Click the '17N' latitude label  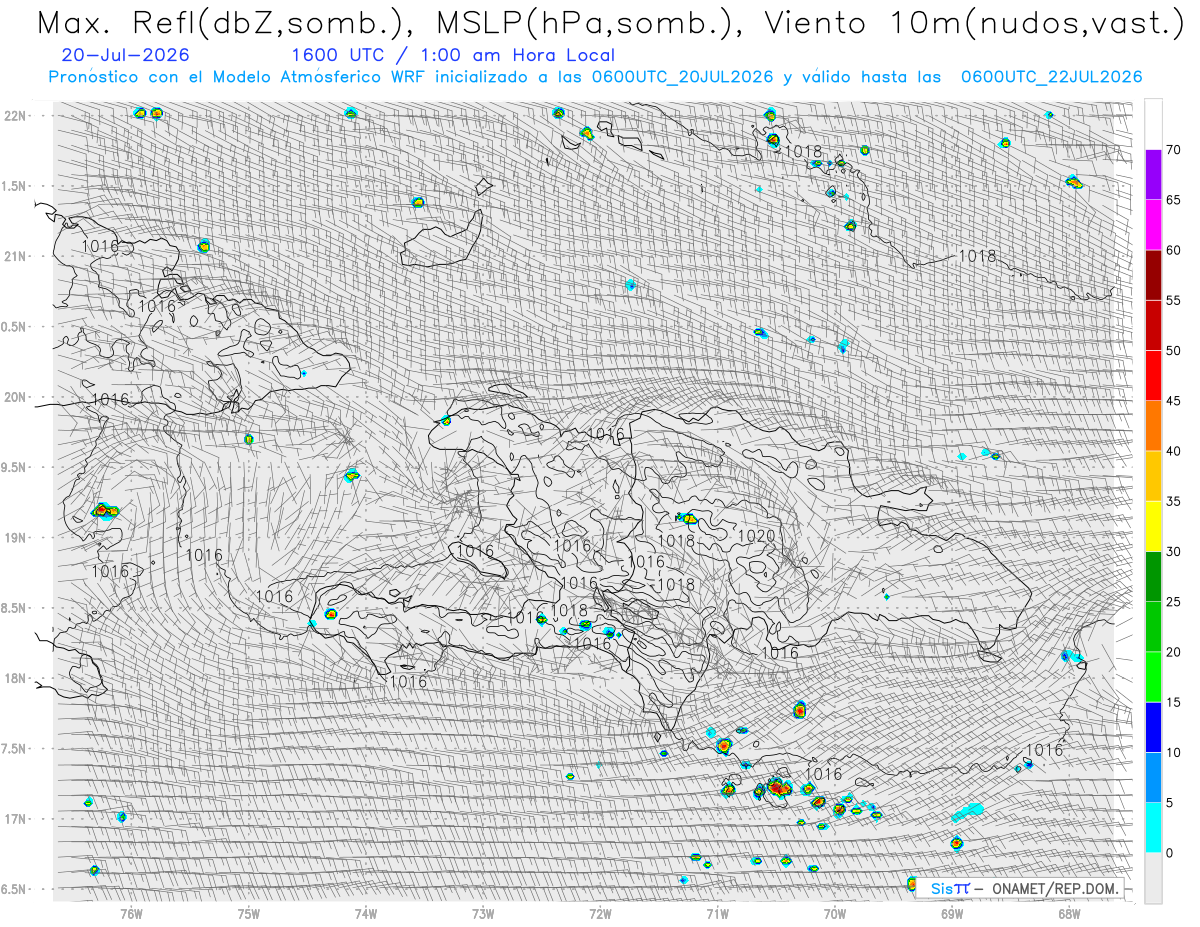(x=14, y=819)
